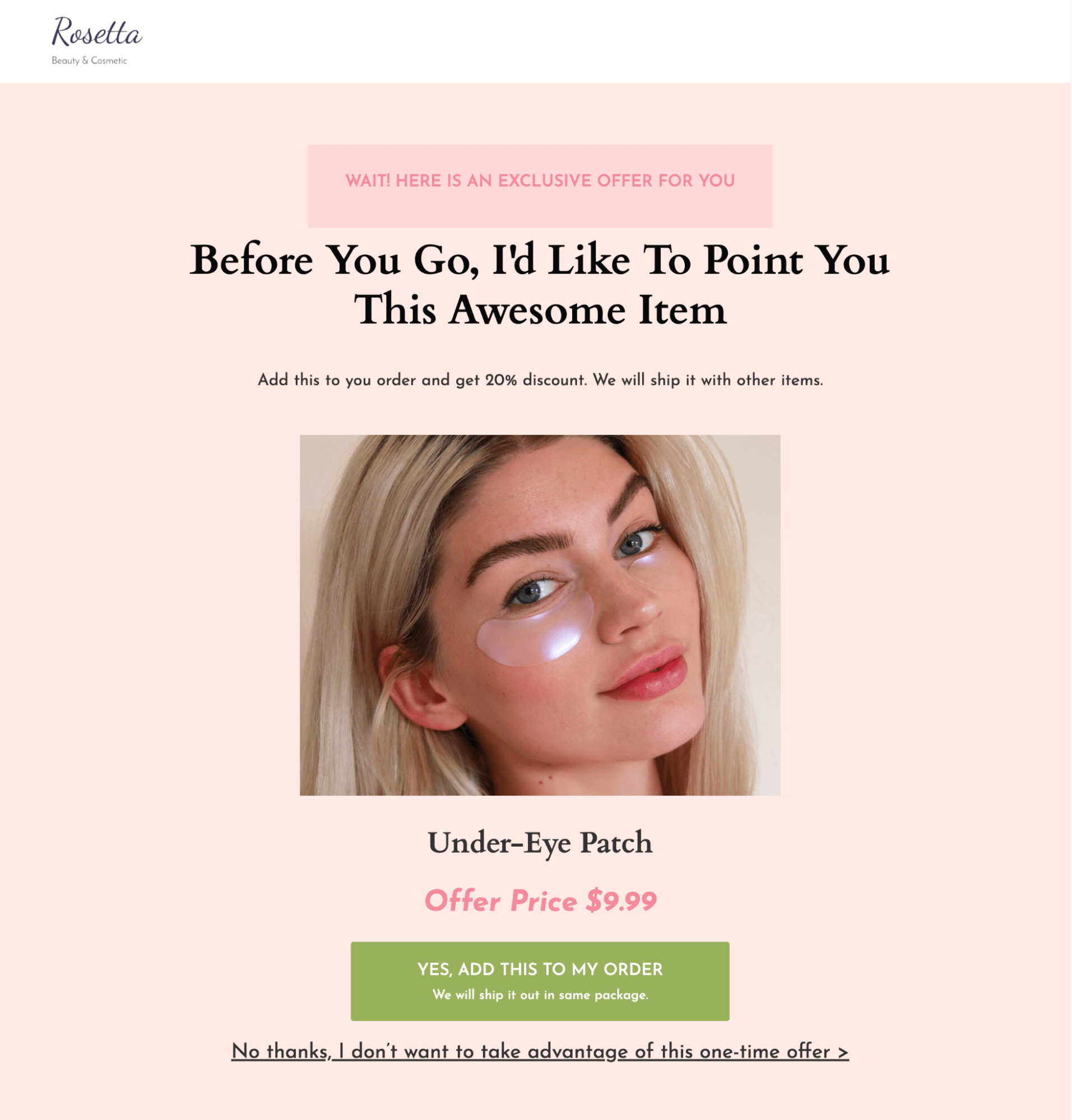Click the Rosetta script logo
The width and height of the screenshot is (1072, 1120).
96,32
